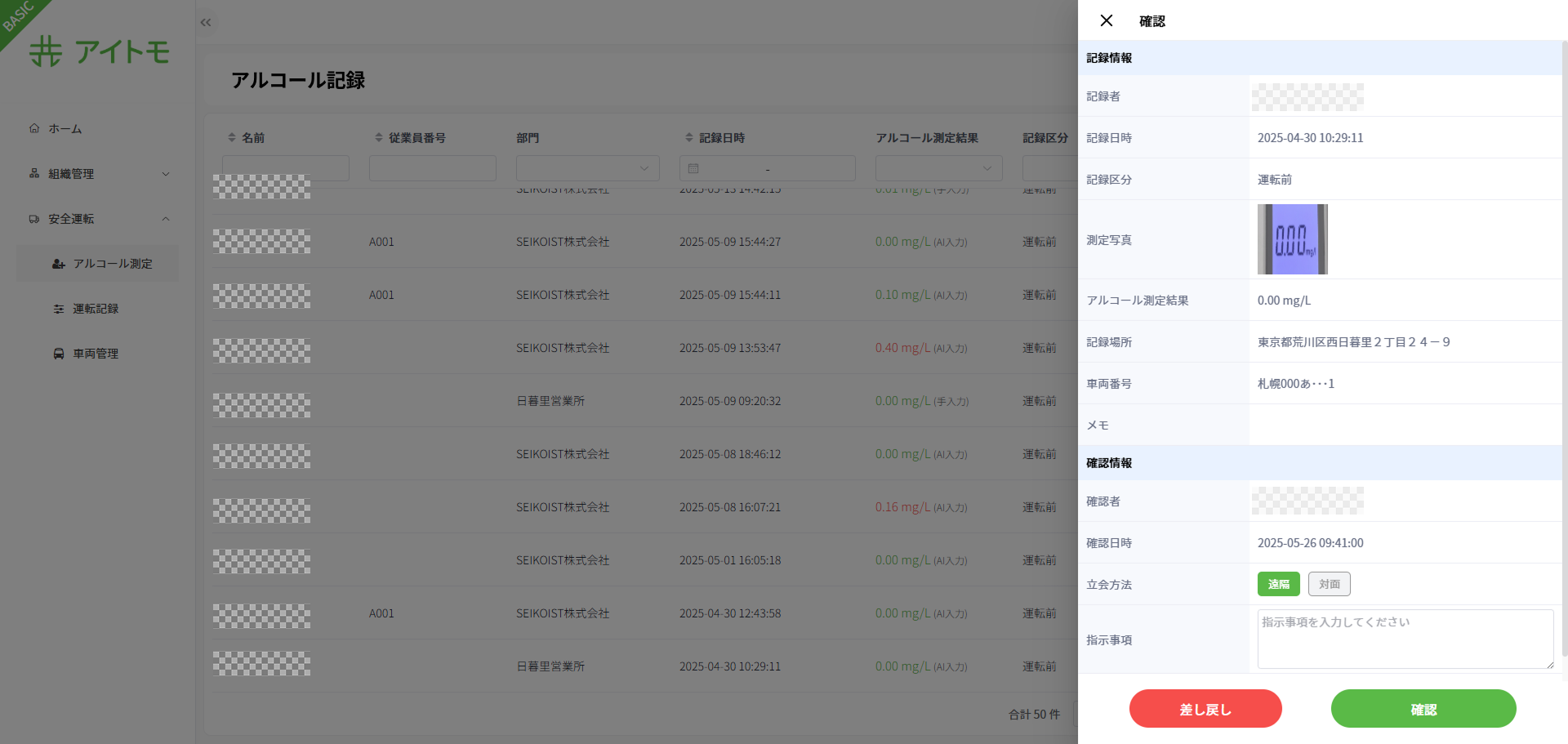1568x744 pixels.
Task: Collapse the sidebar with the double chevron icon
Action: pyautogui.click(x=206, y=23)
